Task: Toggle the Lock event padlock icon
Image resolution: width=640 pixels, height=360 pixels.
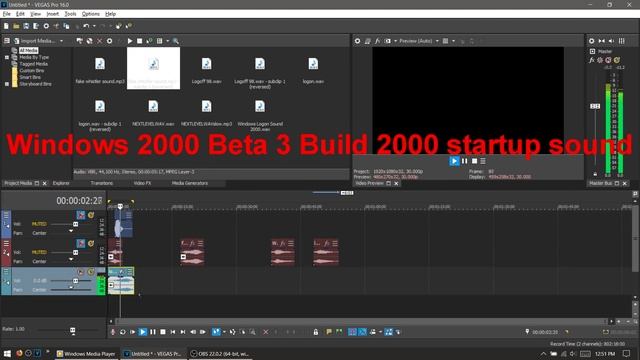Action: [316, 332]
